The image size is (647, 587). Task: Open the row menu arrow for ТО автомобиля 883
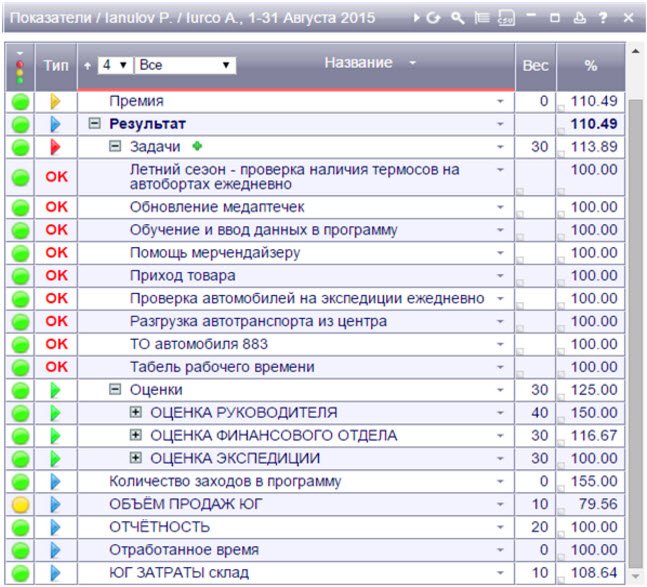(x=500, y=344)
